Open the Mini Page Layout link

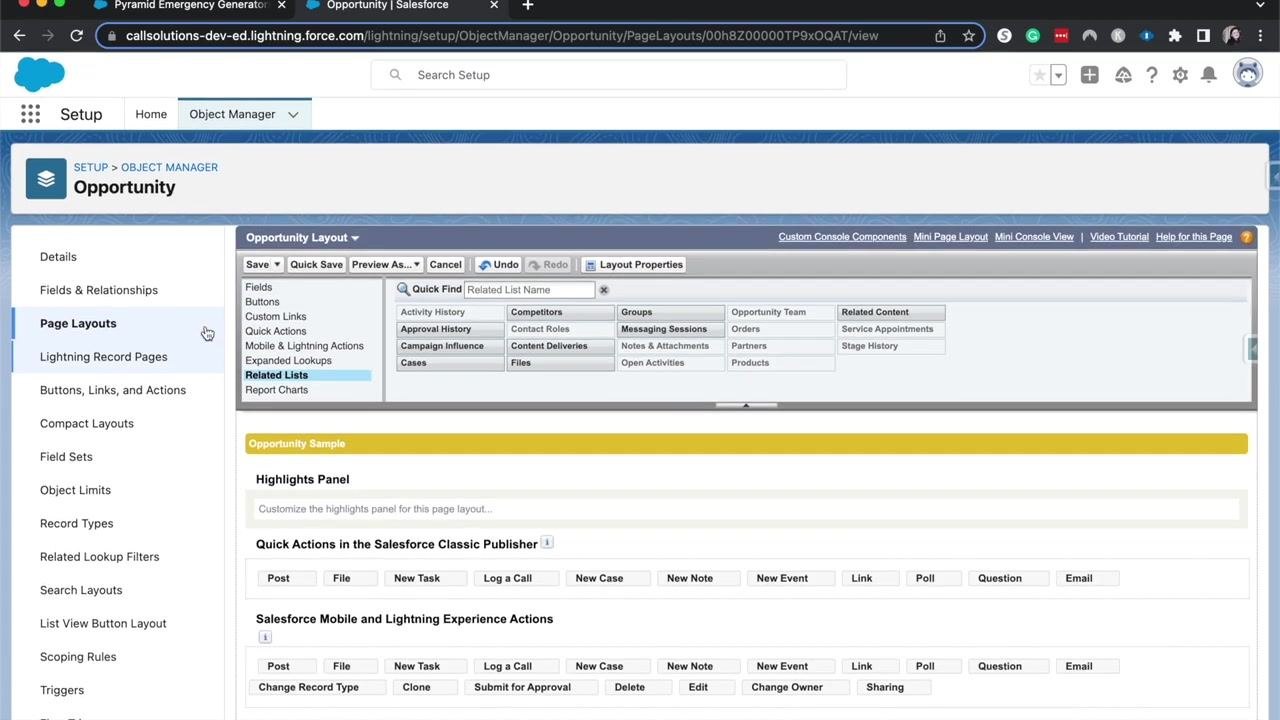pos(950,237)
